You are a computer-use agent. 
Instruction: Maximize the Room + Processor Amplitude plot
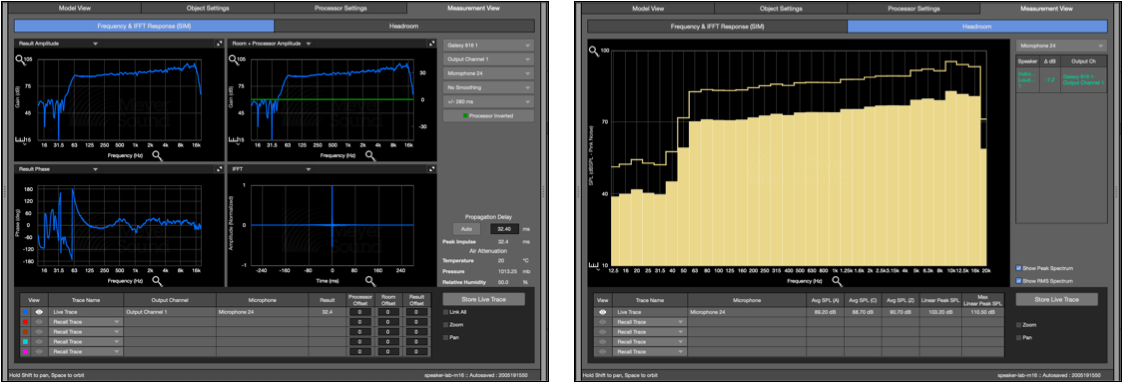431,44
